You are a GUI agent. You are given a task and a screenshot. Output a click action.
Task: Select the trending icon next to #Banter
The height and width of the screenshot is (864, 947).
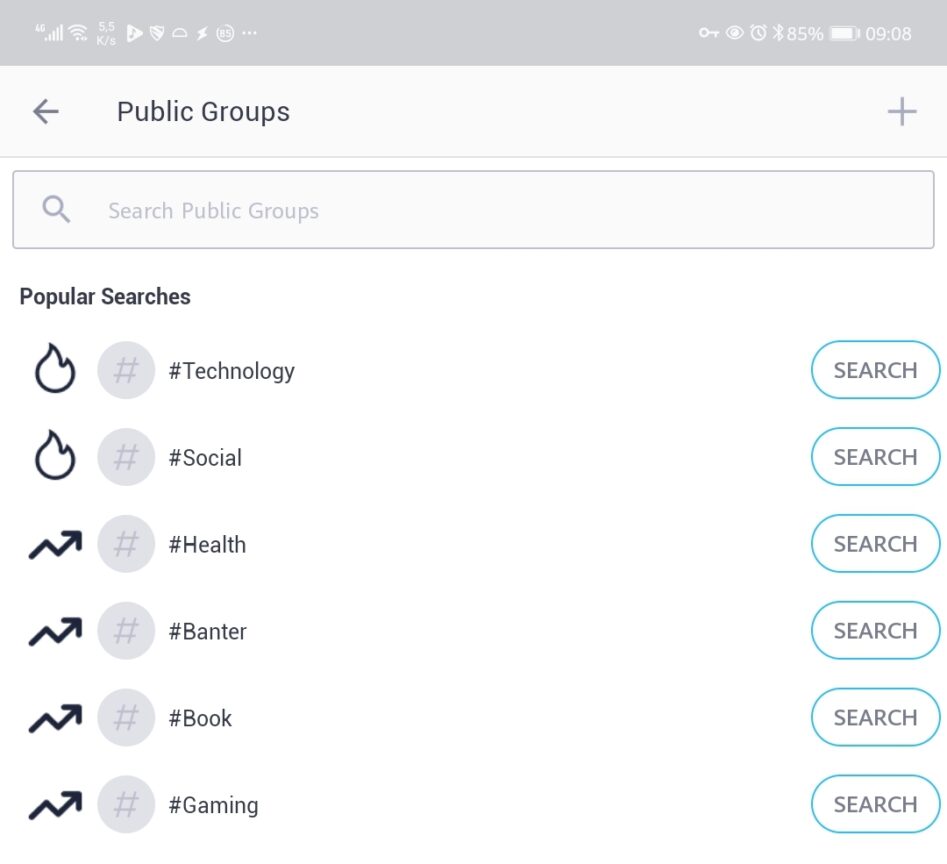(x=54, y=630)
